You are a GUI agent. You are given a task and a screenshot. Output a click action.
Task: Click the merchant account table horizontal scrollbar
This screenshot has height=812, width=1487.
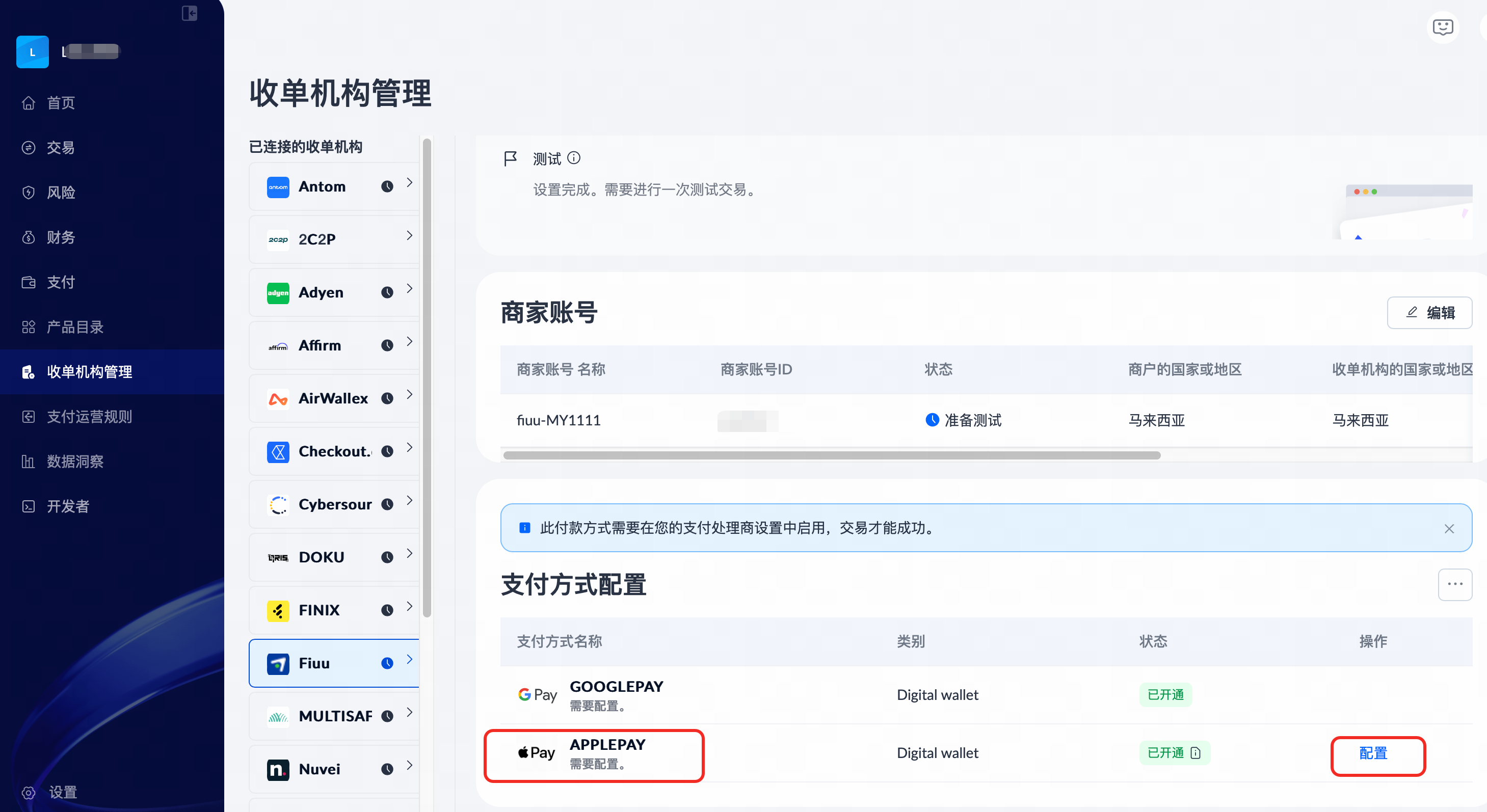[831, 455]
